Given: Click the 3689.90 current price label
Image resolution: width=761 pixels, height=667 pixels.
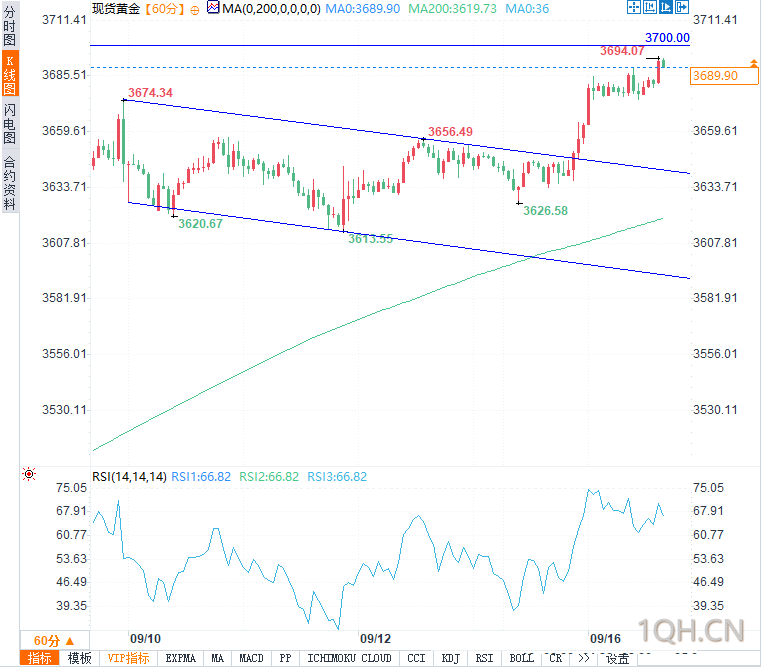Looking at the screenshot, I should 723,76.
